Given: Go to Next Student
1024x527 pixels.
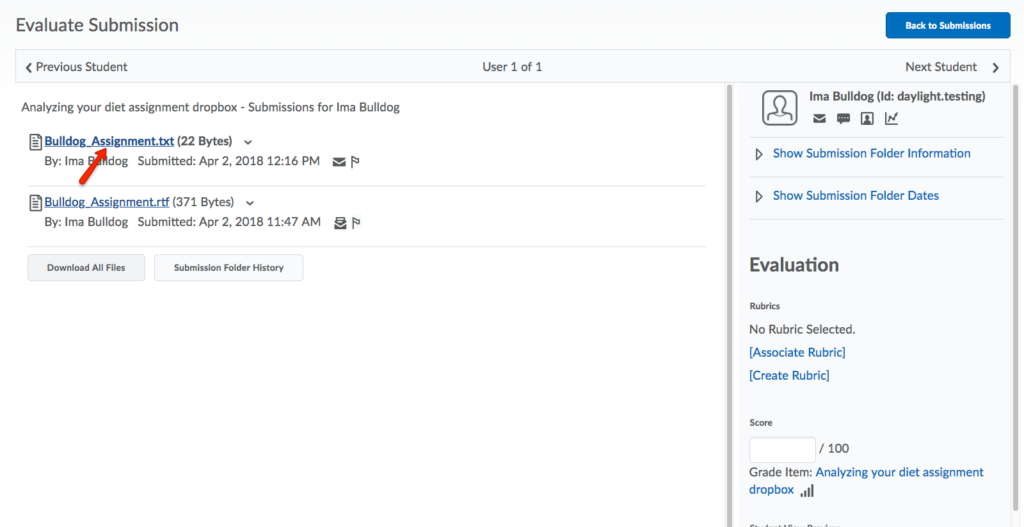Looking at the screenshot, I should (951, 67).
